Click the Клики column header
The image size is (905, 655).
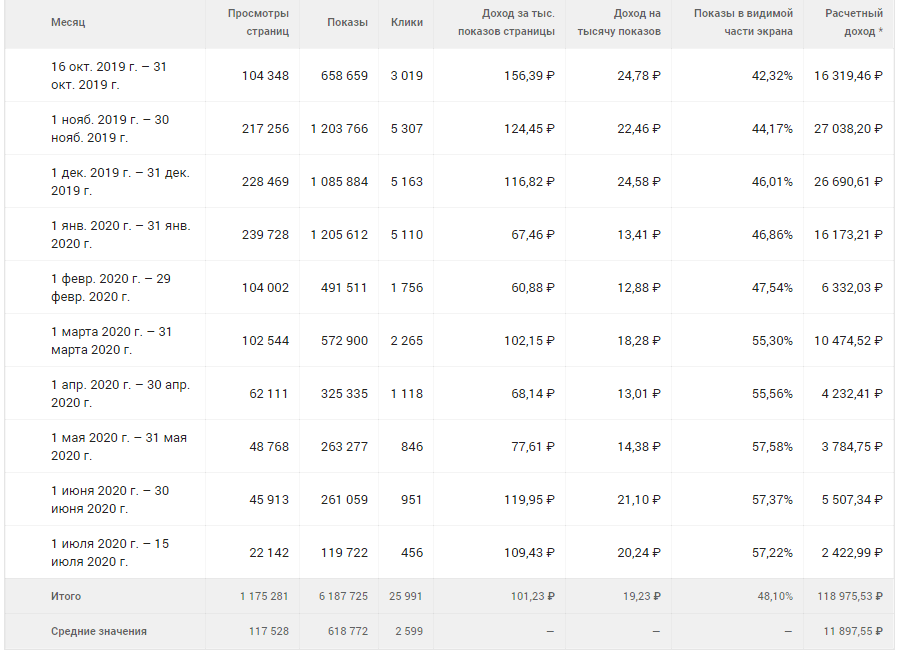pos(407,22)
